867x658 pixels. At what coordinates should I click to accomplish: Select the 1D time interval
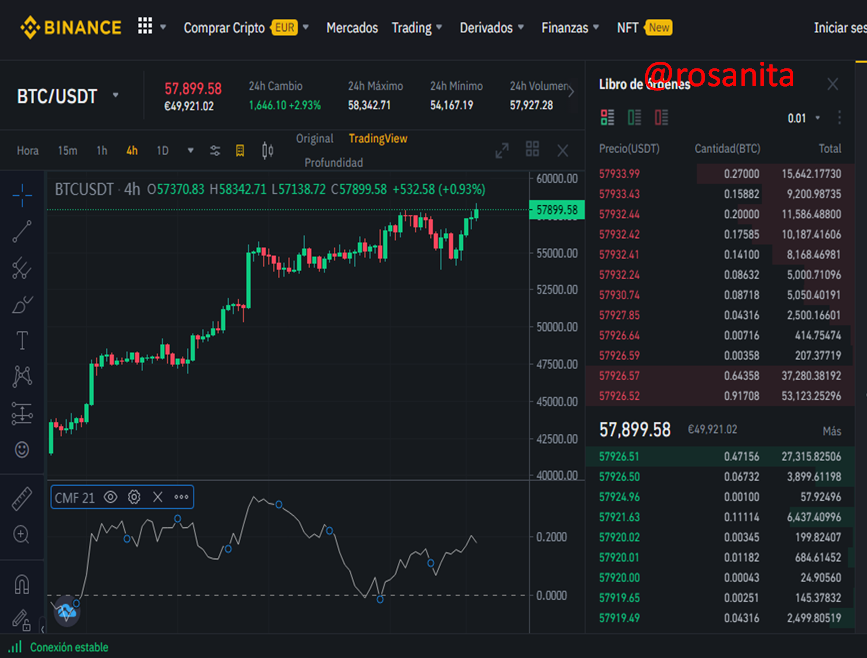162,150
